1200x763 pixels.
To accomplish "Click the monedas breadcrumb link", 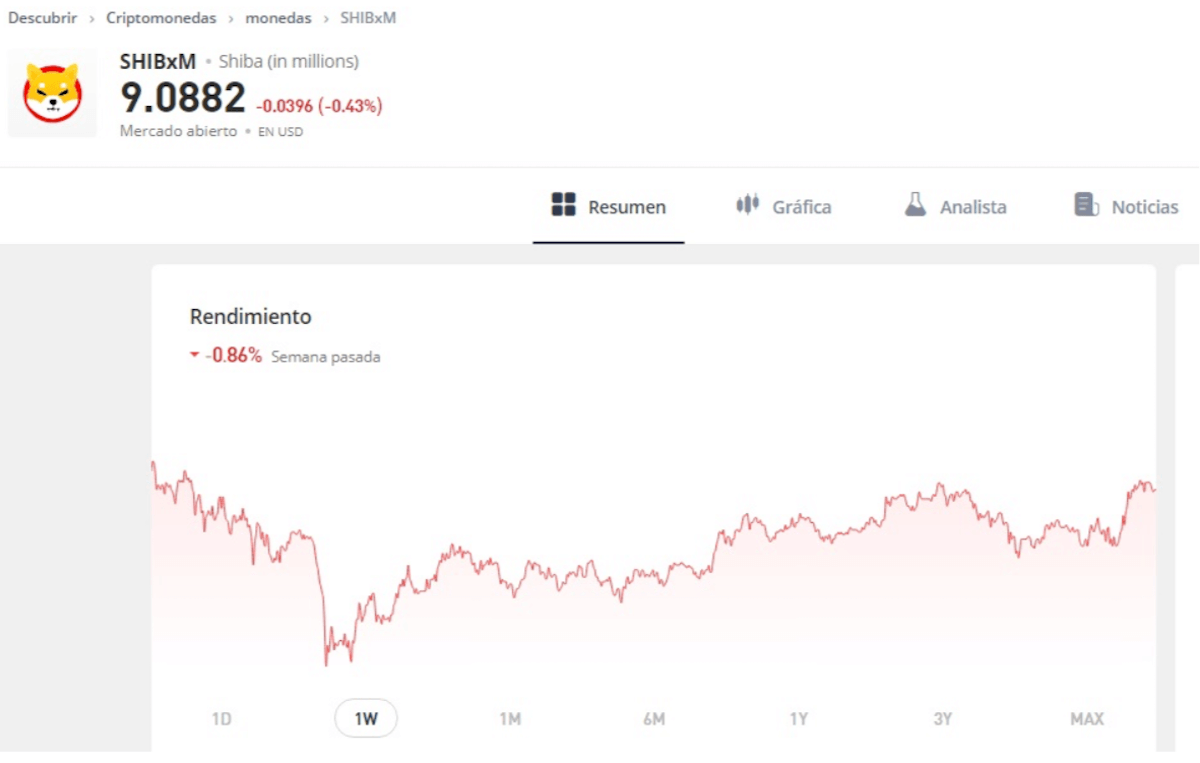I will (278, 17).
